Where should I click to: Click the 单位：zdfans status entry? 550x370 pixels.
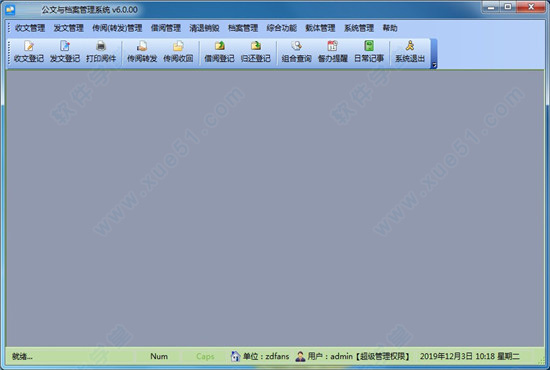click(x=266, y=356)
